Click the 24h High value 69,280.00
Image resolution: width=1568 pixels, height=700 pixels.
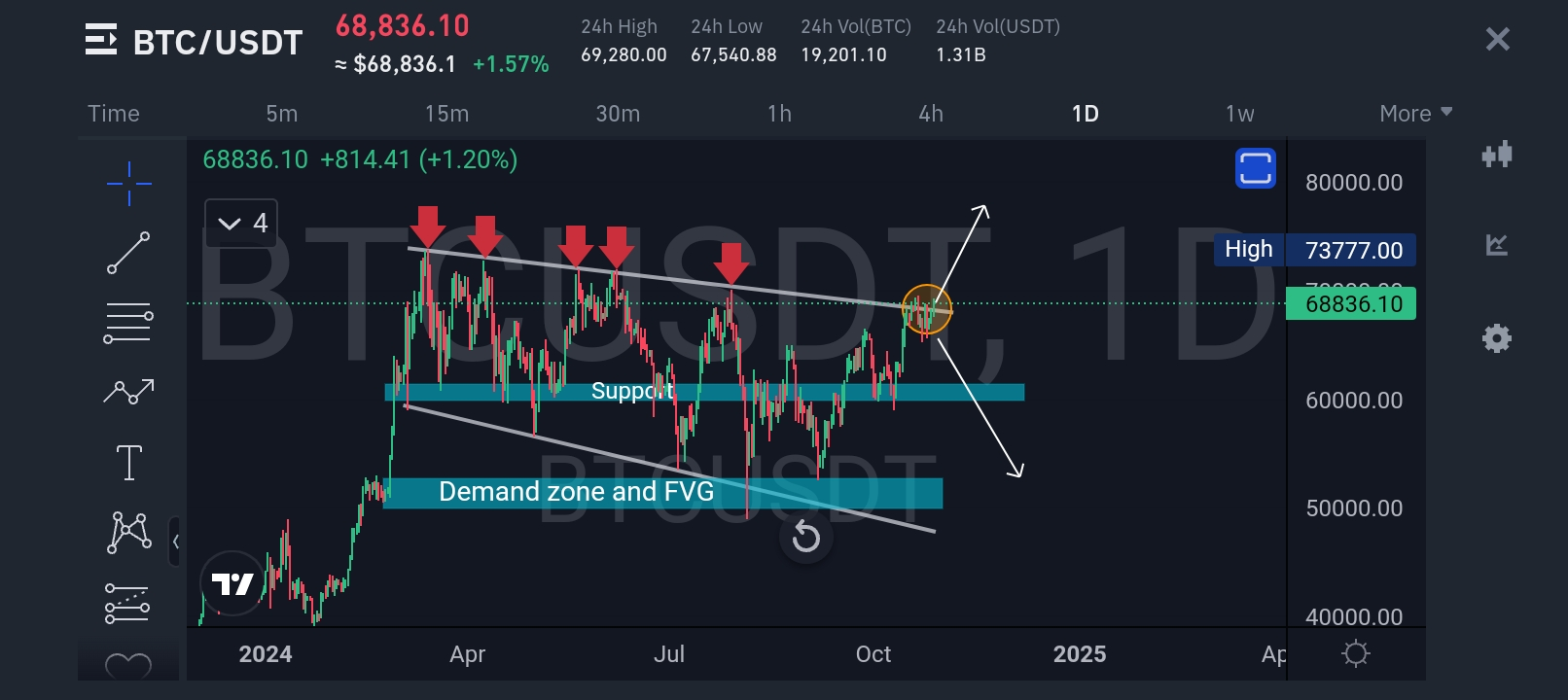click(x=624, y=55)
